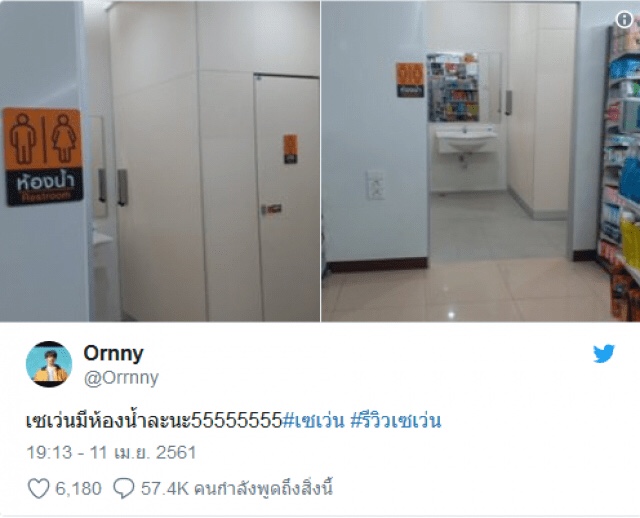Screen dimensions: 640x518
Task: Click the sink in the right photo
Action: [466, 140]
